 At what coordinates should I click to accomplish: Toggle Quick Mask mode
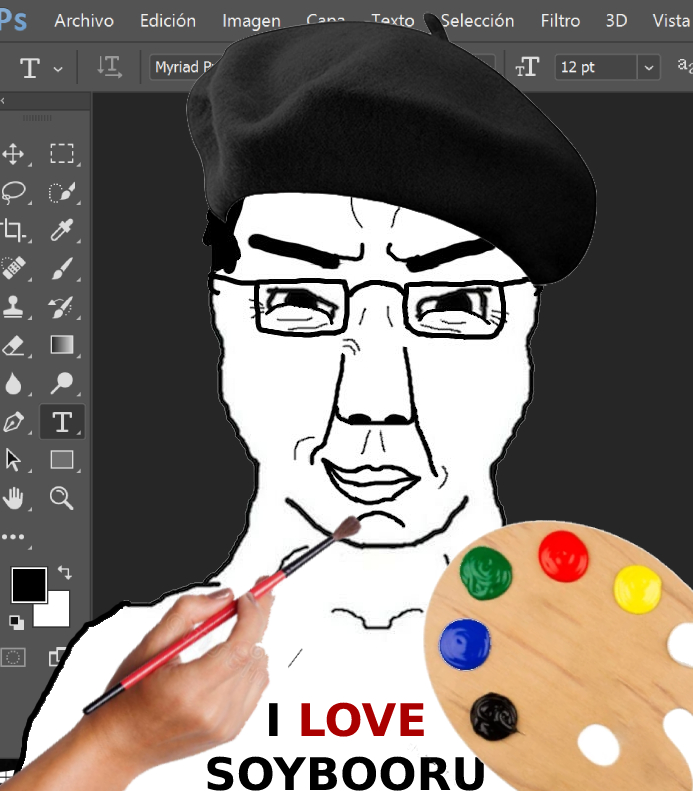click(x=14, y=657)
